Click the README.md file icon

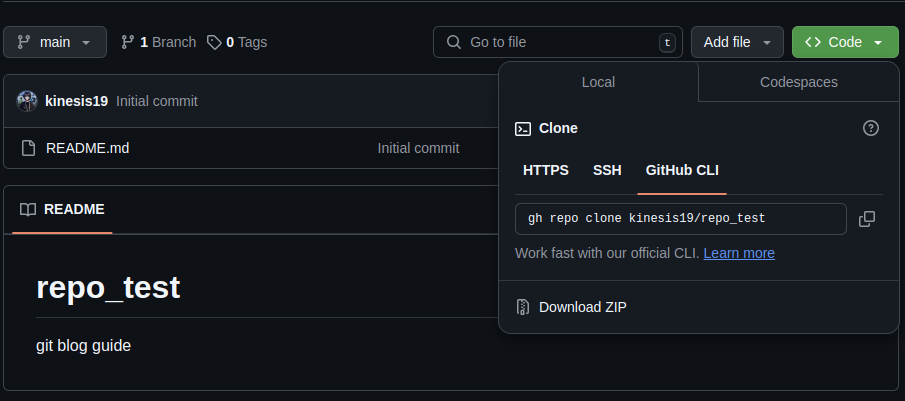[28, 148]
